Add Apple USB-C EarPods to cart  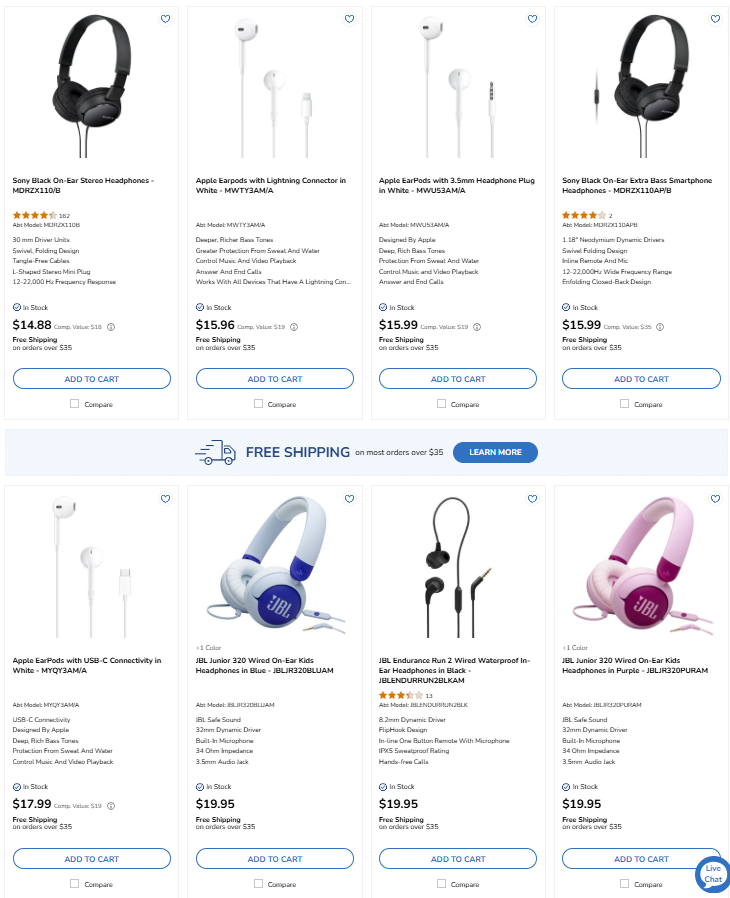[92, 859]
